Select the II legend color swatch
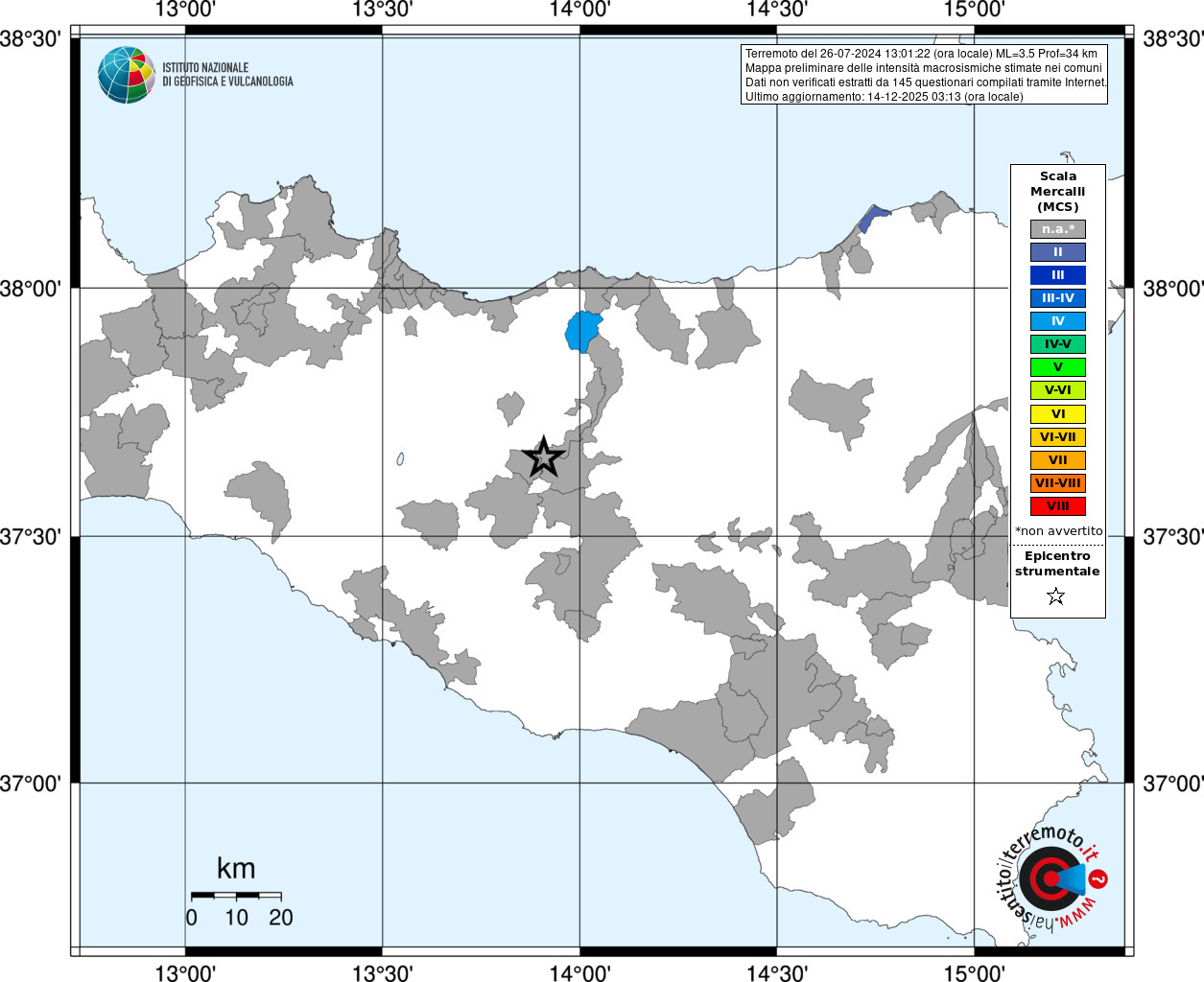Viewport: 1204px width, 982px height. point(1057,252)
